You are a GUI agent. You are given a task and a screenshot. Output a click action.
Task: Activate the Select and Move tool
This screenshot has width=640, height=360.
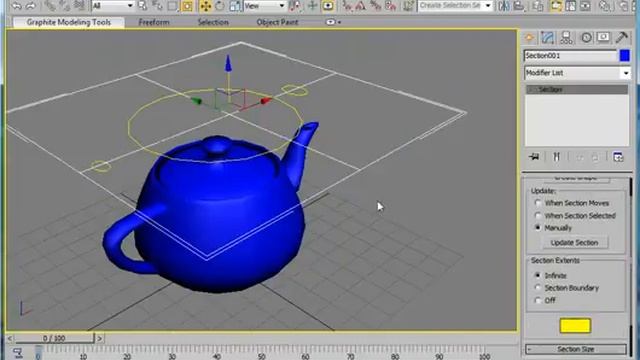206,6
